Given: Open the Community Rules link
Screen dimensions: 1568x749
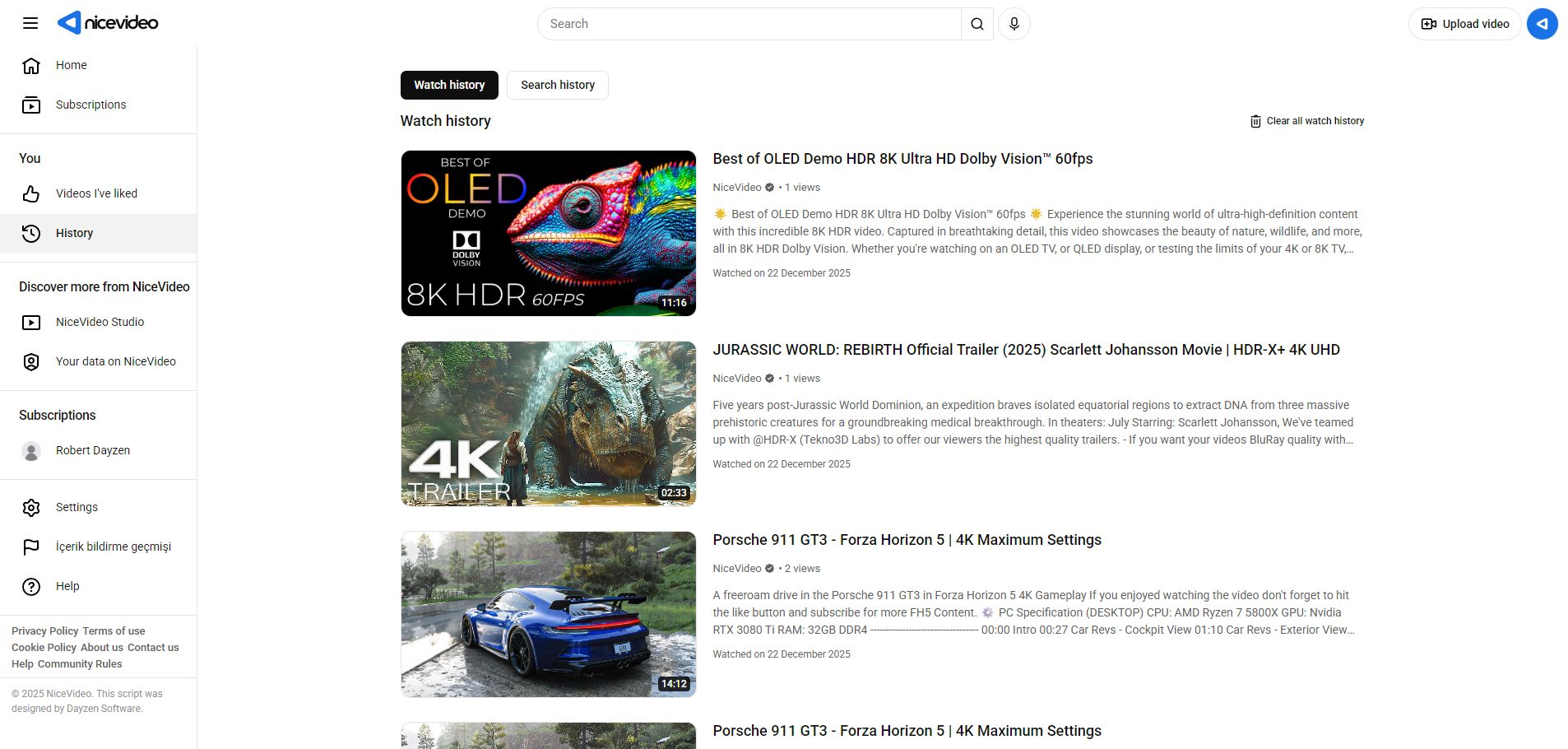Looking at the screenshot, I should coord(80,664).
